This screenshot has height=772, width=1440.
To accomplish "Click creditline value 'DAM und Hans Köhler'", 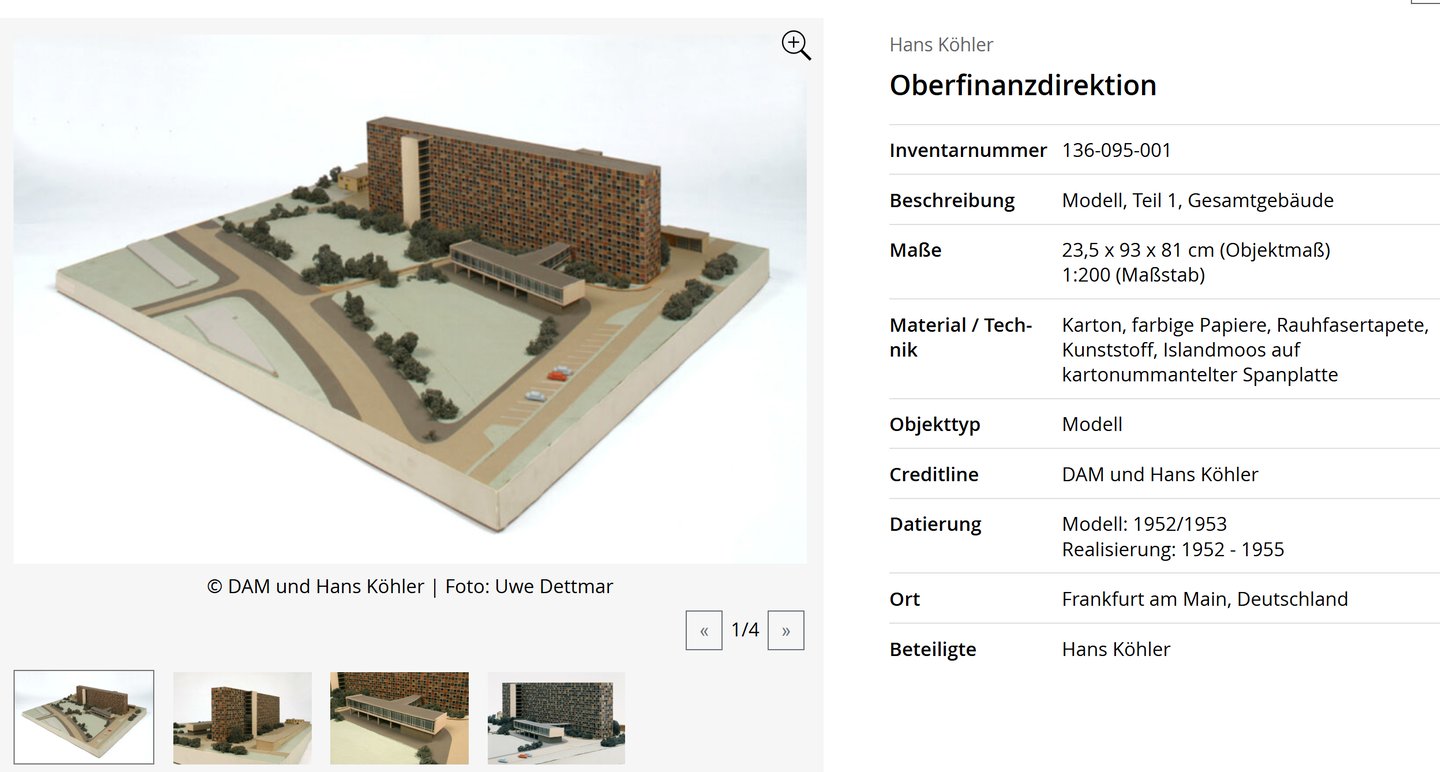I will point(1160,474).
